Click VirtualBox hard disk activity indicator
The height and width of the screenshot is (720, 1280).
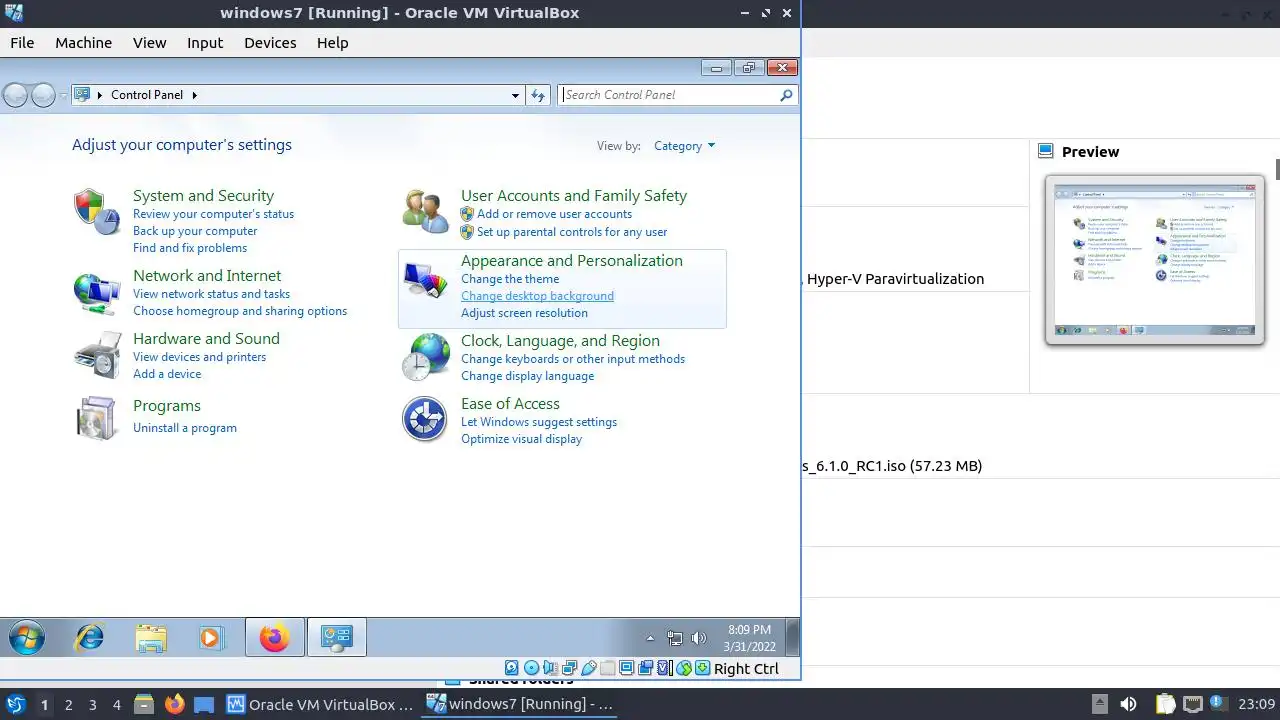click(511, 669)
